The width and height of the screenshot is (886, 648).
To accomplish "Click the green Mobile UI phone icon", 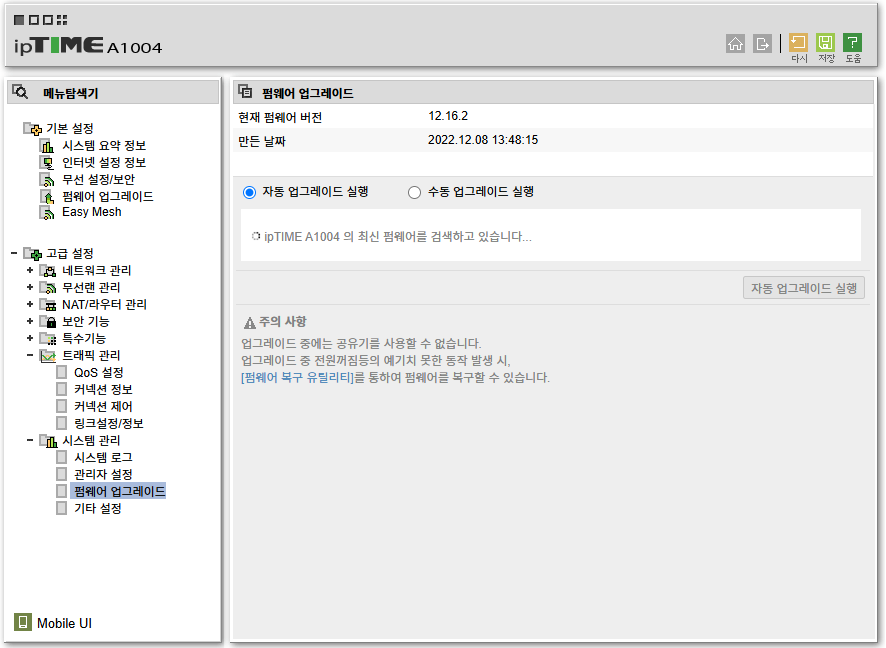I will [x=23, y=622].
